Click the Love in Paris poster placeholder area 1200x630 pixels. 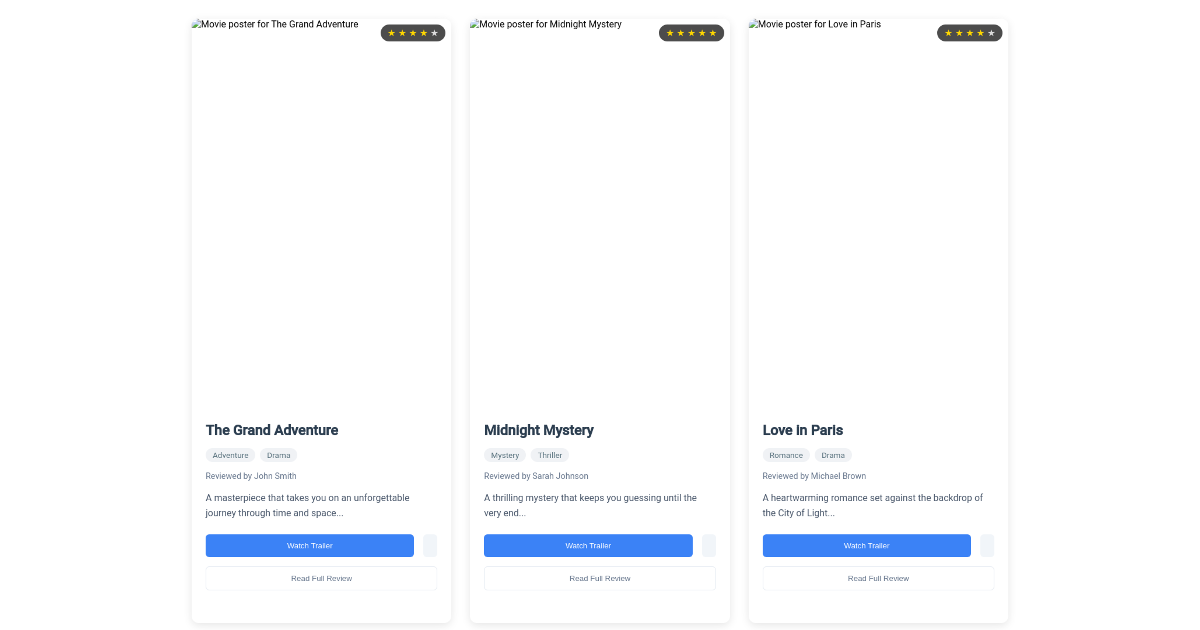point(878,210)
